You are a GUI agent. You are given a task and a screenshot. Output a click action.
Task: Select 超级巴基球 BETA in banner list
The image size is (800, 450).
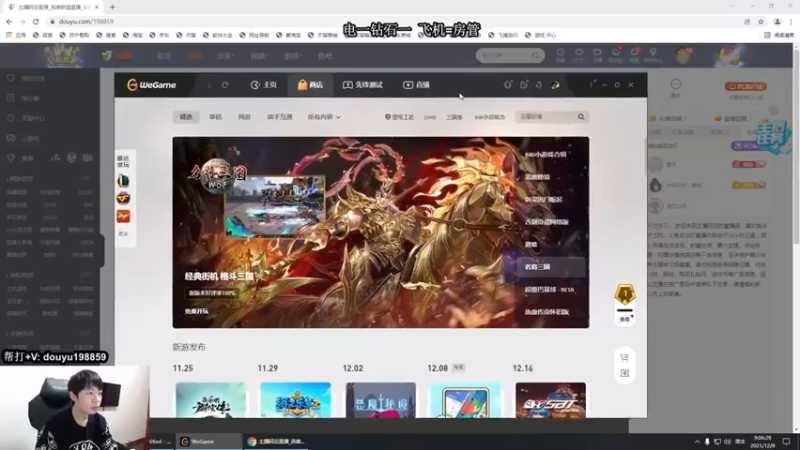coord(549,289)
